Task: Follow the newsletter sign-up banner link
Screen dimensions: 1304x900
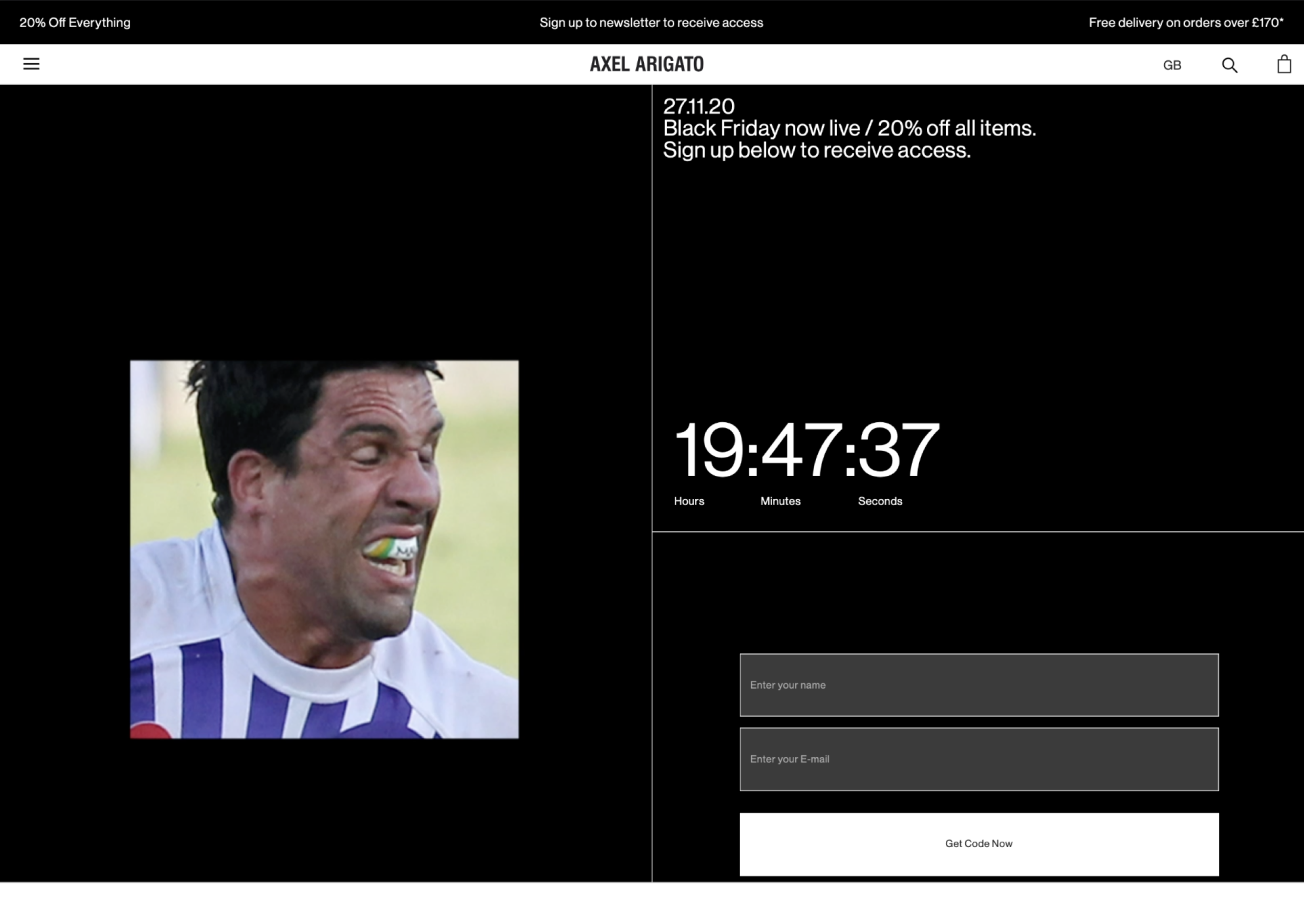Action: (651, 22)
